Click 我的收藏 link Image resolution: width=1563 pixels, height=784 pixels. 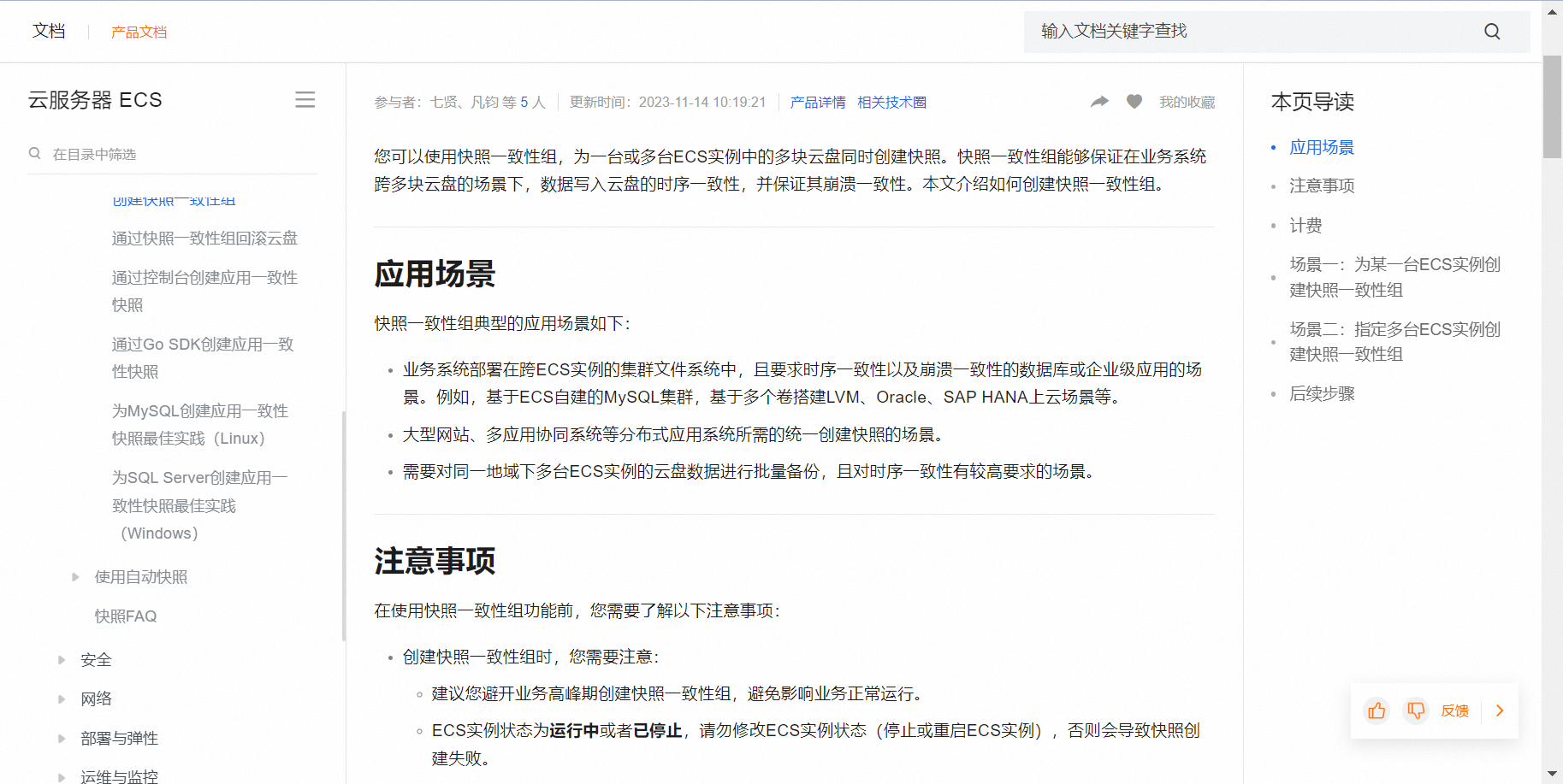[1187, 103]
